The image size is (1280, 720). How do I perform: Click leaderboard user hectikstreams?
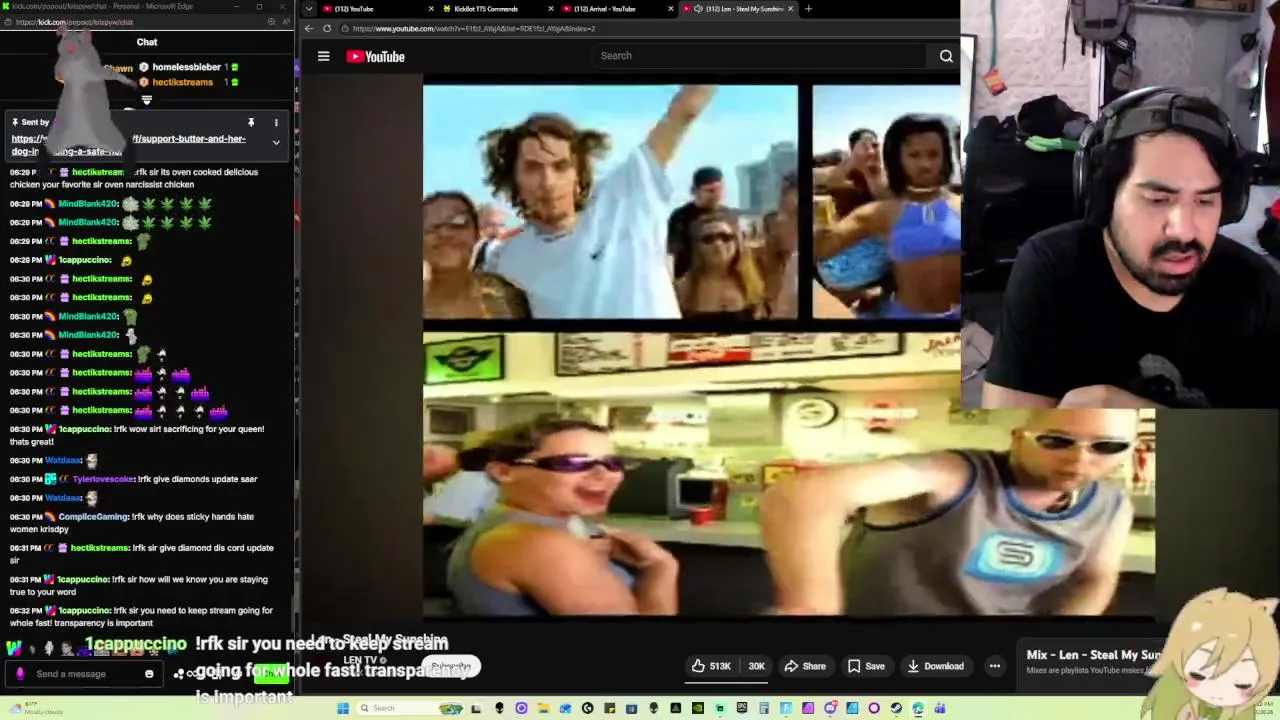tap(182, 82)
